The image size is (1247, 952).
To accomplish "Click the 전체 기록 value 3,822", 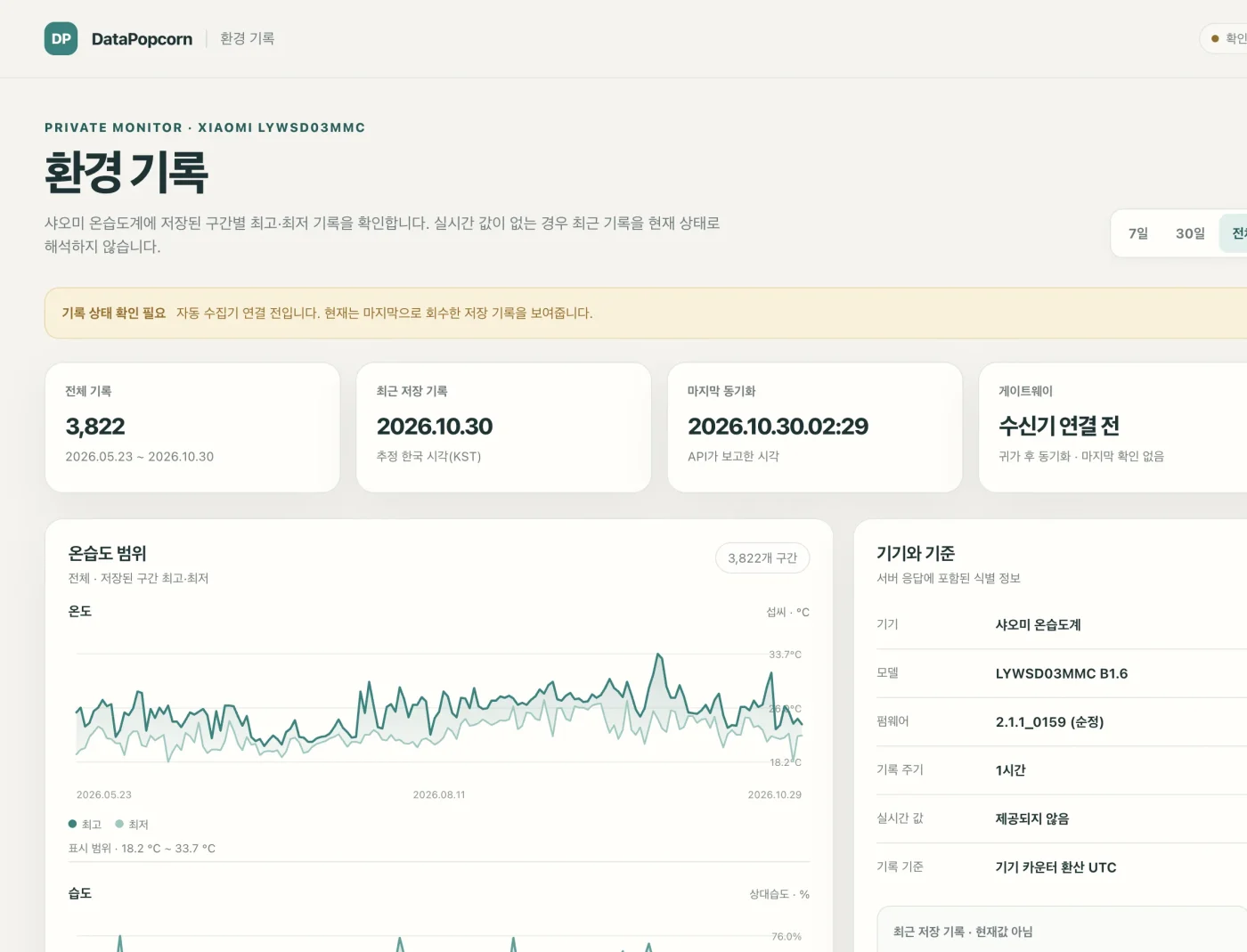I will pyautogui.click(x=95, y=427).
